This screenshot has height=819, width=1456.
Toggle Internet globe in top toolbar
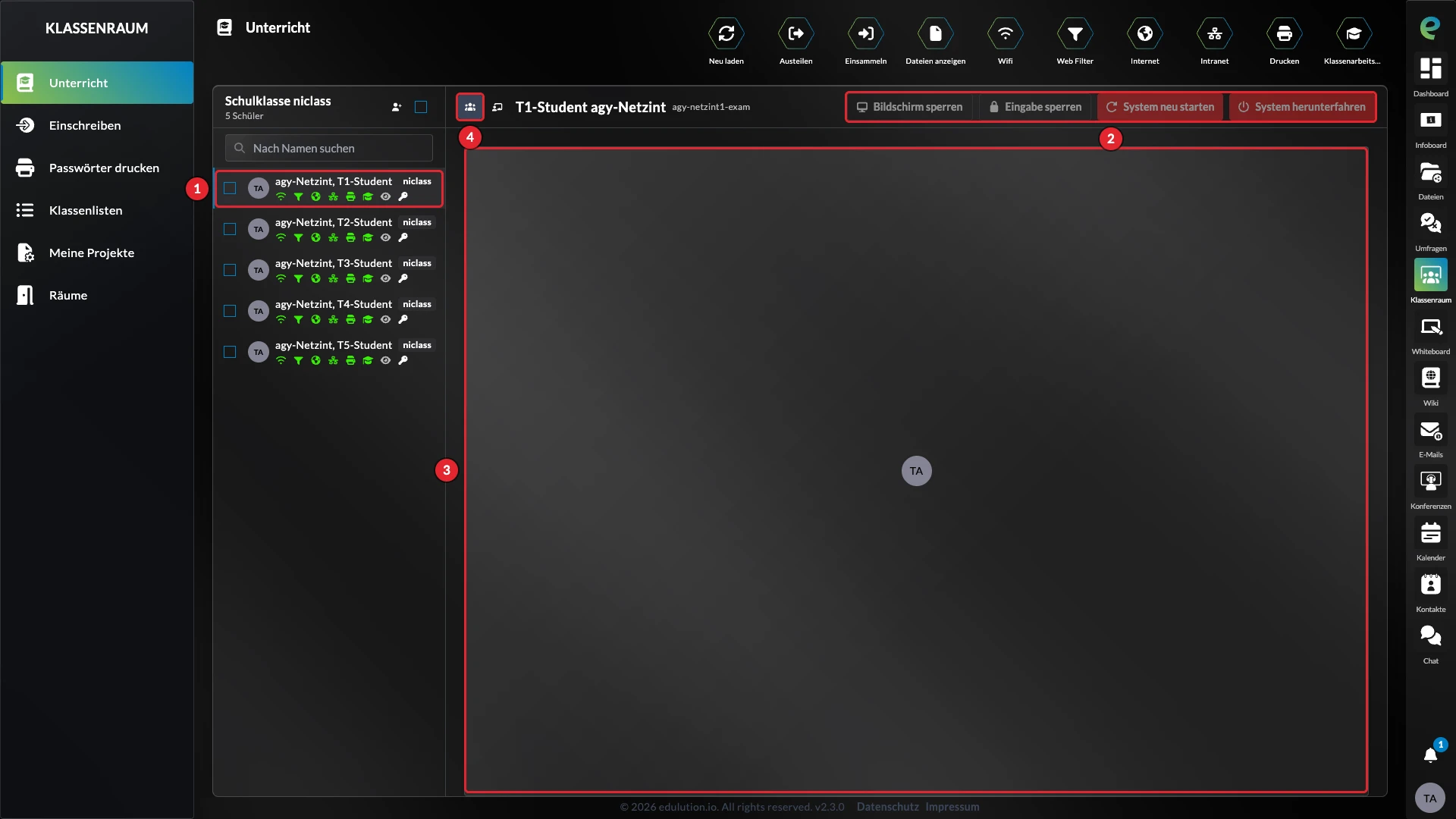pyautogui.click(x=1144, y=33)
